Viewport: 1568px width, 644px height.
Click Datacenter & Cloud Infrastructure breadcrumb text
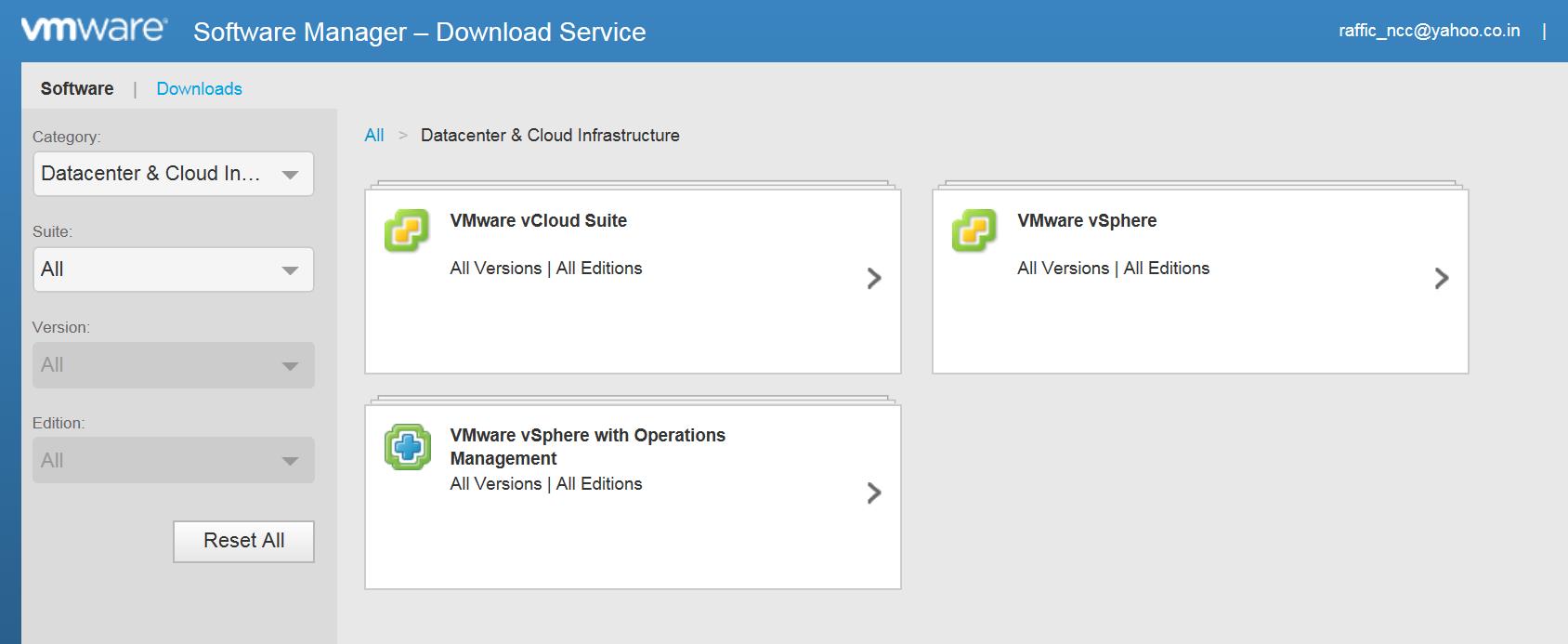tap(550, 135)
